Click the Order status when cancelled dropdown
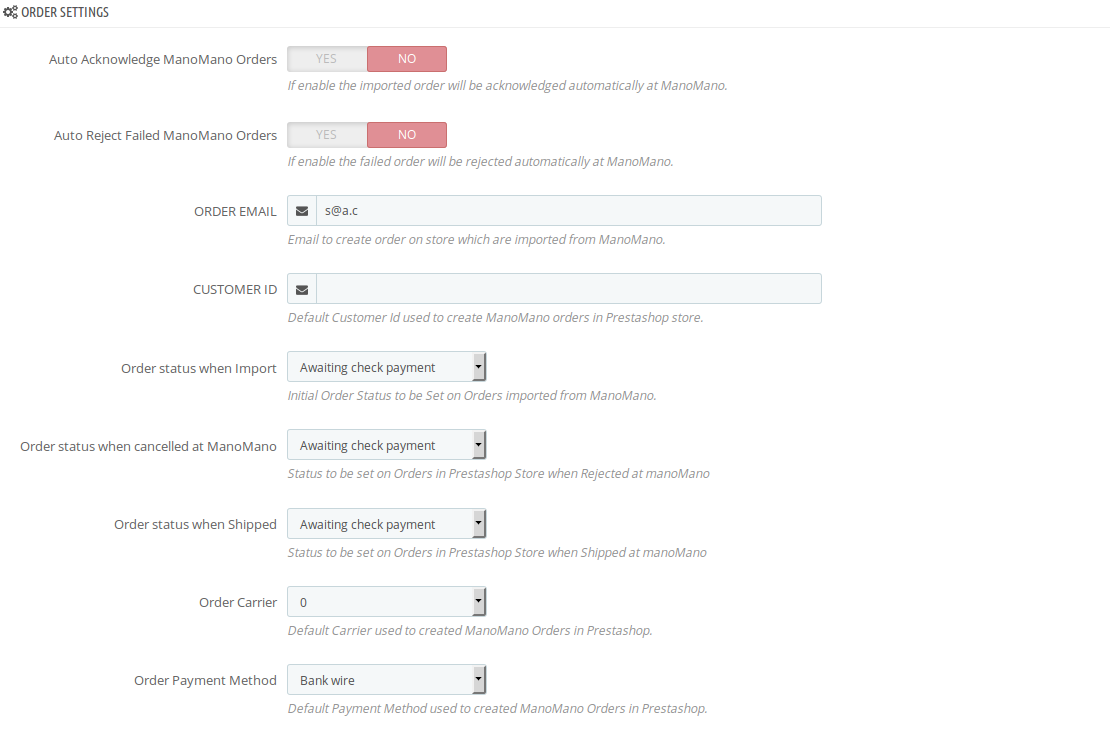 387,444
